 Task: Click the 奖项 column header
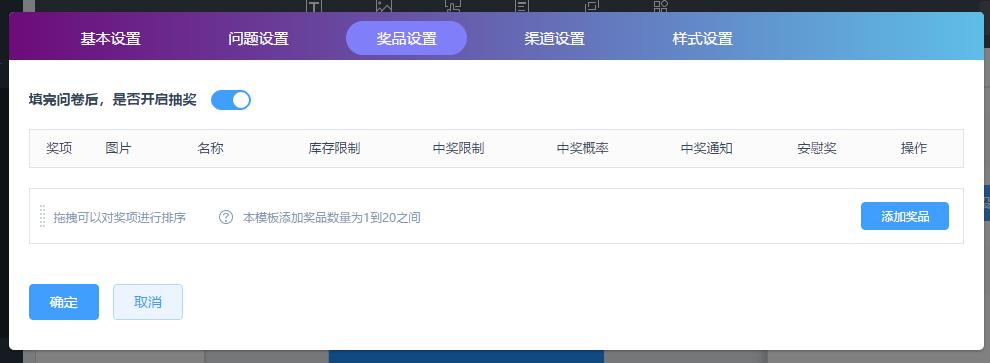[x=59, y=148]
